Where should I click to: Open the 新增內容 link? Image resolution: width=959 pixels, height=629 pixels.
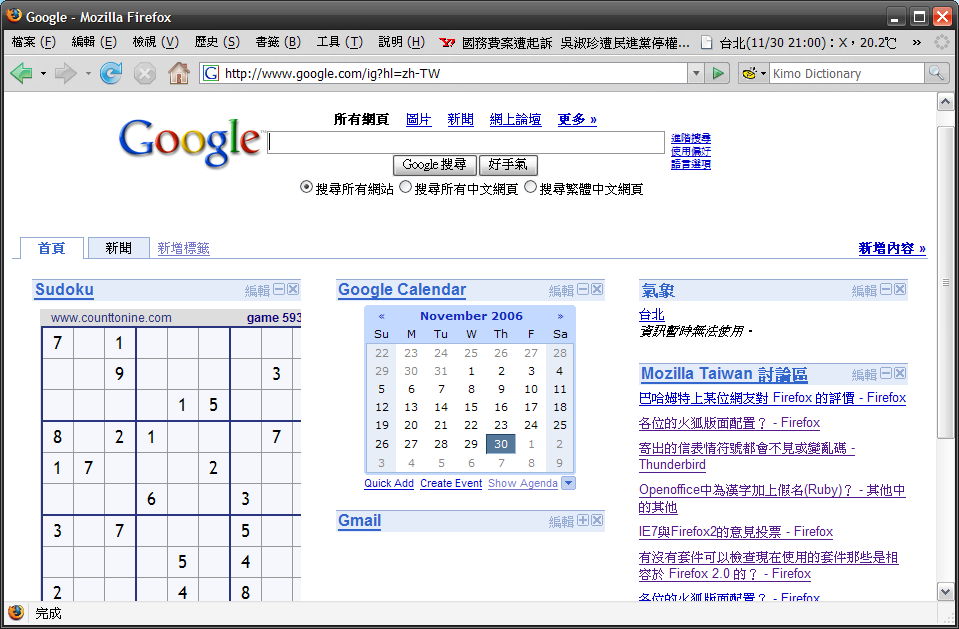pos(892,248)
